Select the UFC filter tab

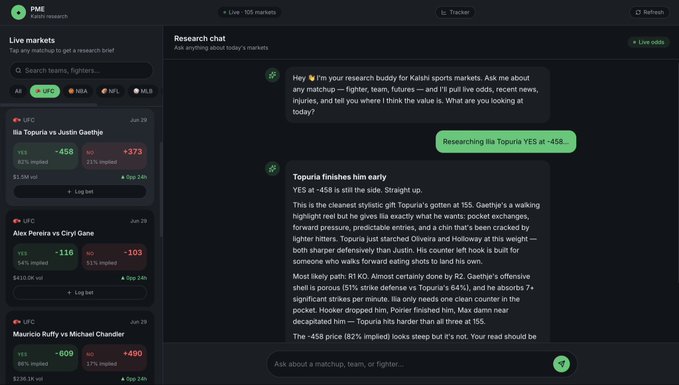point(45,91)
